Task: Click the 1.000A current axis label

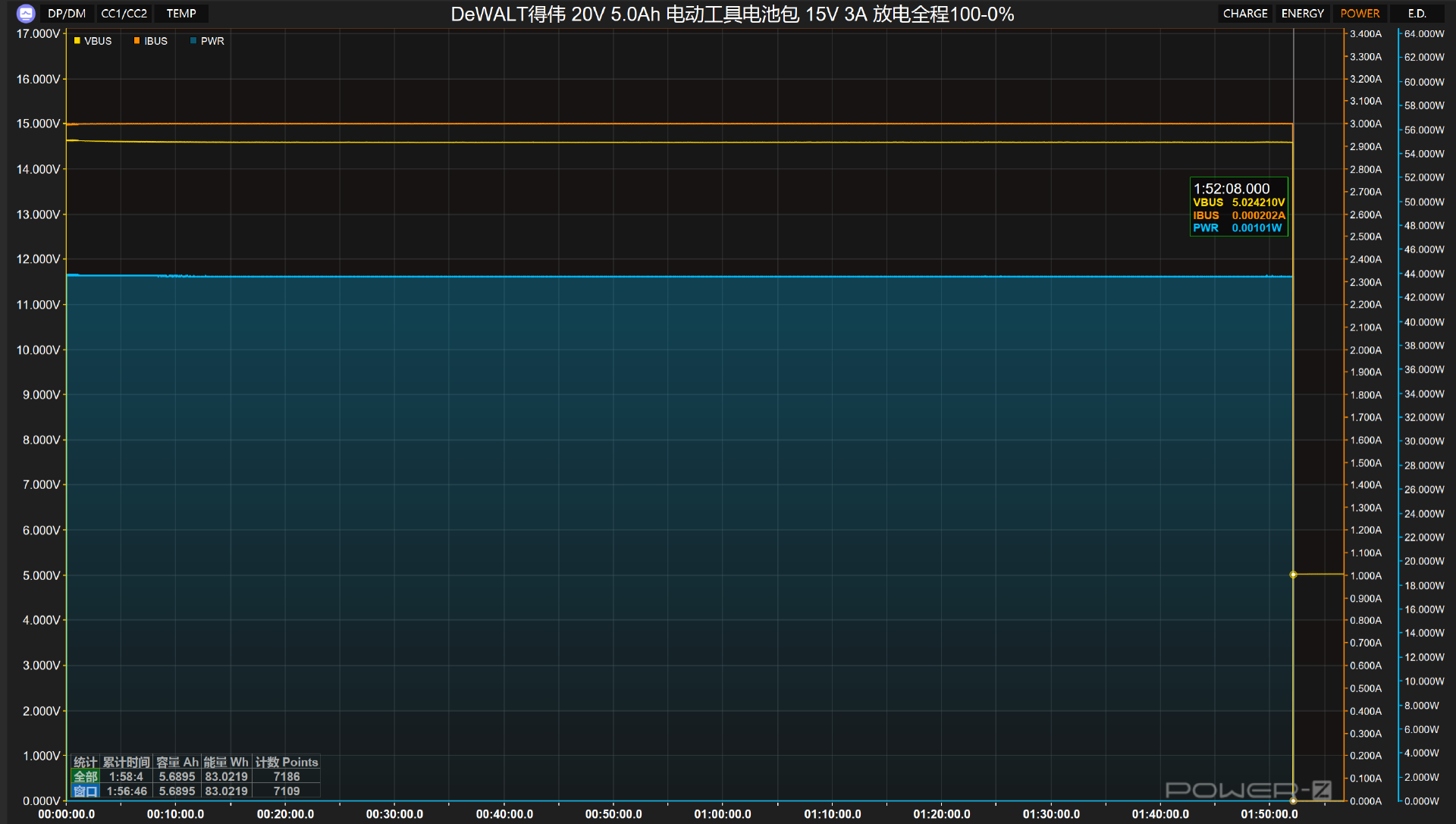Action: 1366,575
